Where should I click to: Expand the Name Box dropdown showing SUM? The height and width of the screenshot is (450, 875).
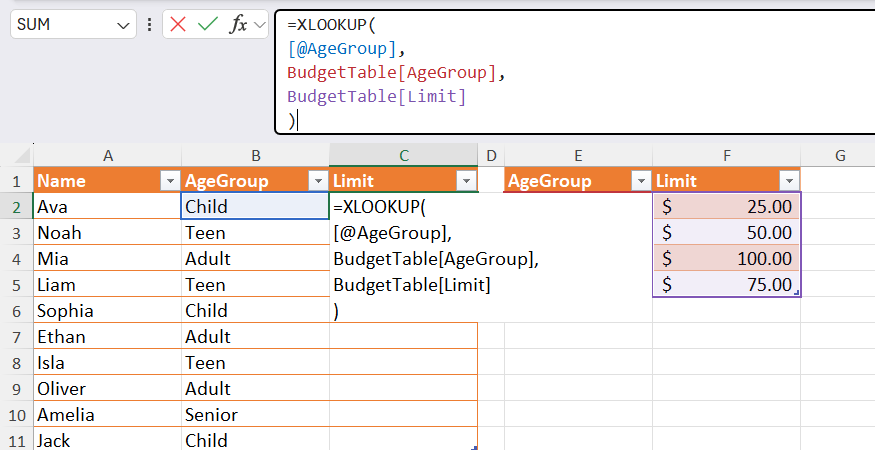click(x=123, y=25)
